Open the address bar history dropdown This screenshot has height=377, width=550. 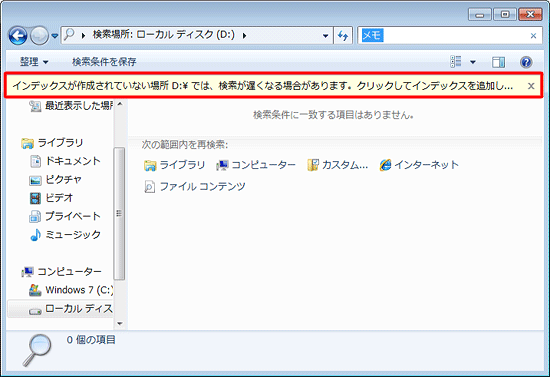pos(326,35)
